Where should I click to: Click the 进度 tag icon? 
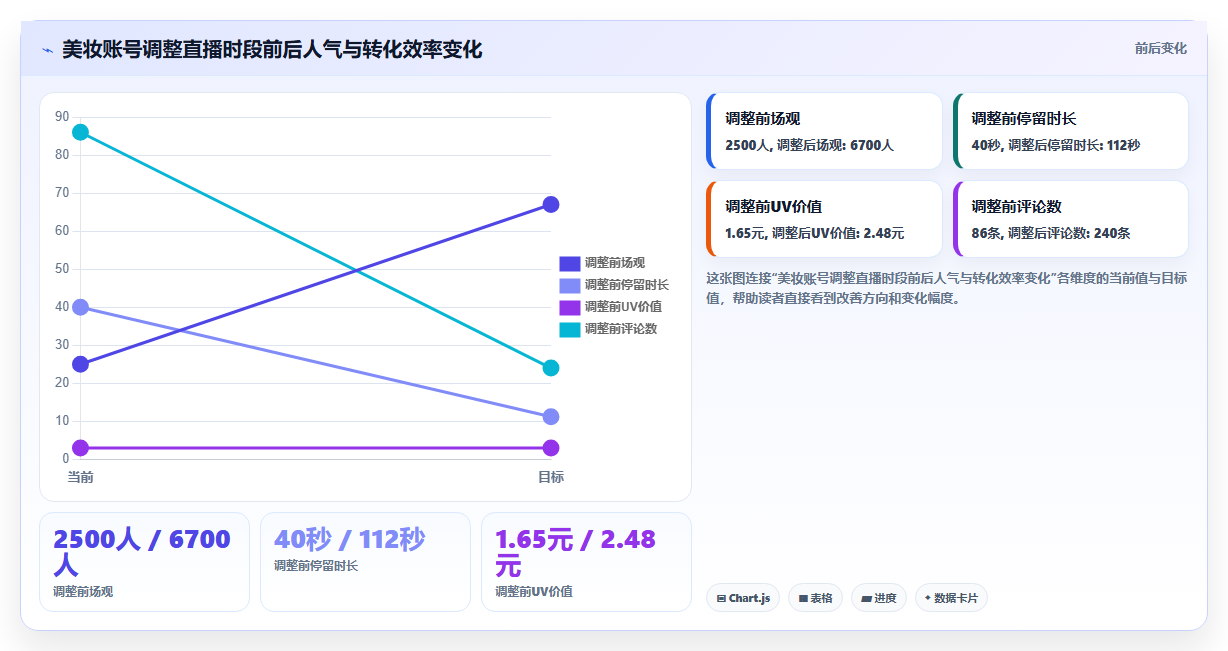(866, 598)
